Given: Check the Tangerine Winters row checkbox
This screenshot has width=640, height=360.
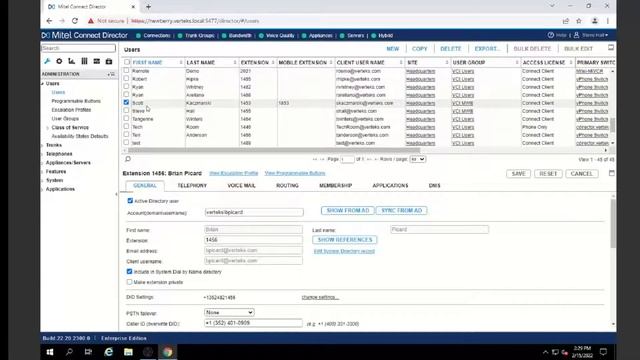Looking at the screenshot, I should tap(126, 118).
